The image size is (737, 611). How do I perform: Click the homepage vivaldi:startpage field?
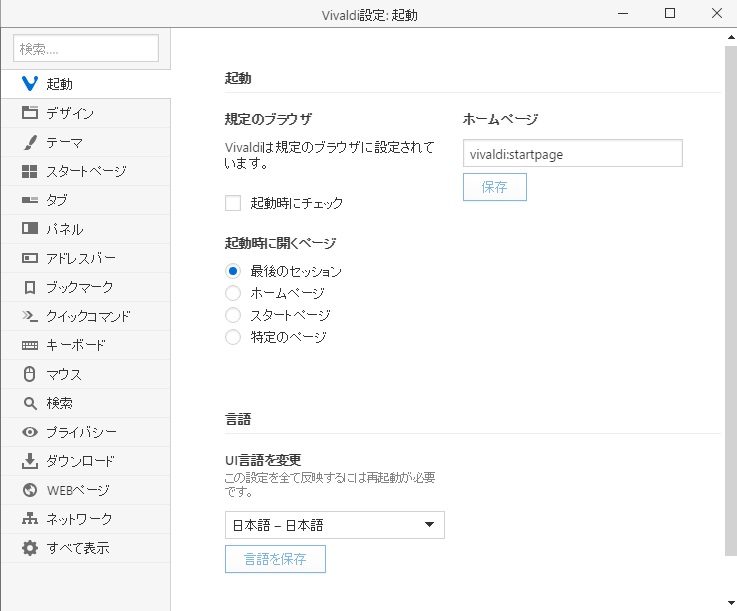tap(572, 153)
